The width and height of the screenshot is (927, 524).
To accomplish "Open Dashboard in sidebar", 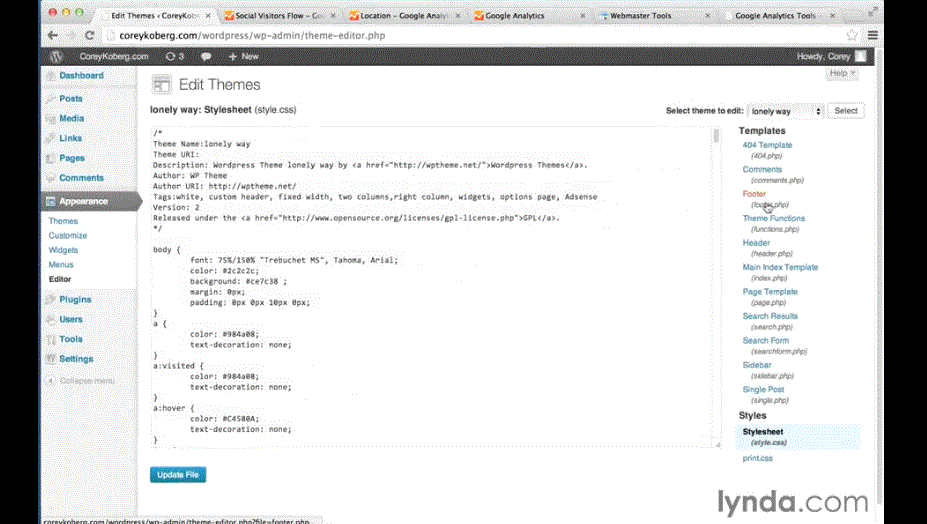I will (x=81, y=76).
